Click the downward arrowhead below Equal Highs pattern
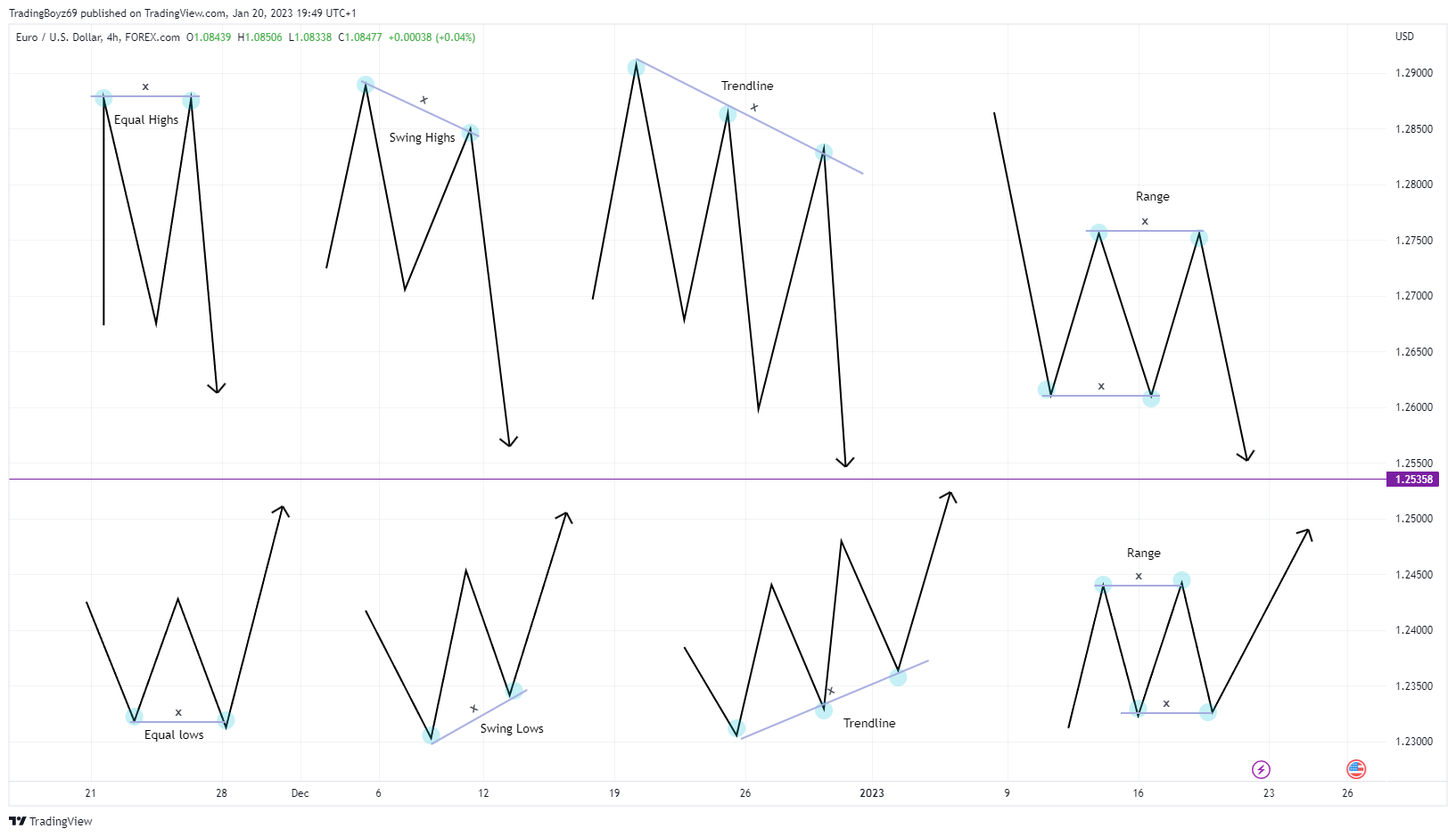This screenshot has width=1456, height=837. click(217, 388)
